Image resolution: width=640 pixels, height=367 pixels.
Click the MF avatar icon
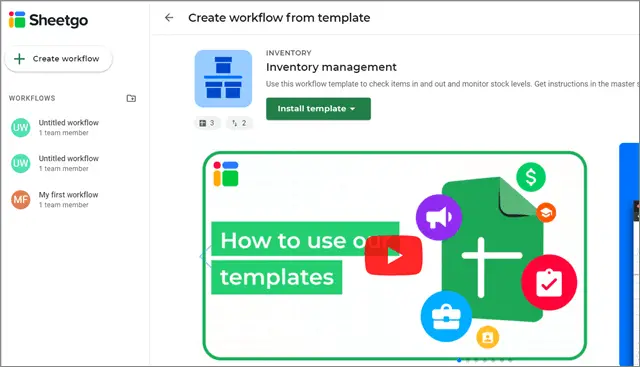click(x=21, y=200)
